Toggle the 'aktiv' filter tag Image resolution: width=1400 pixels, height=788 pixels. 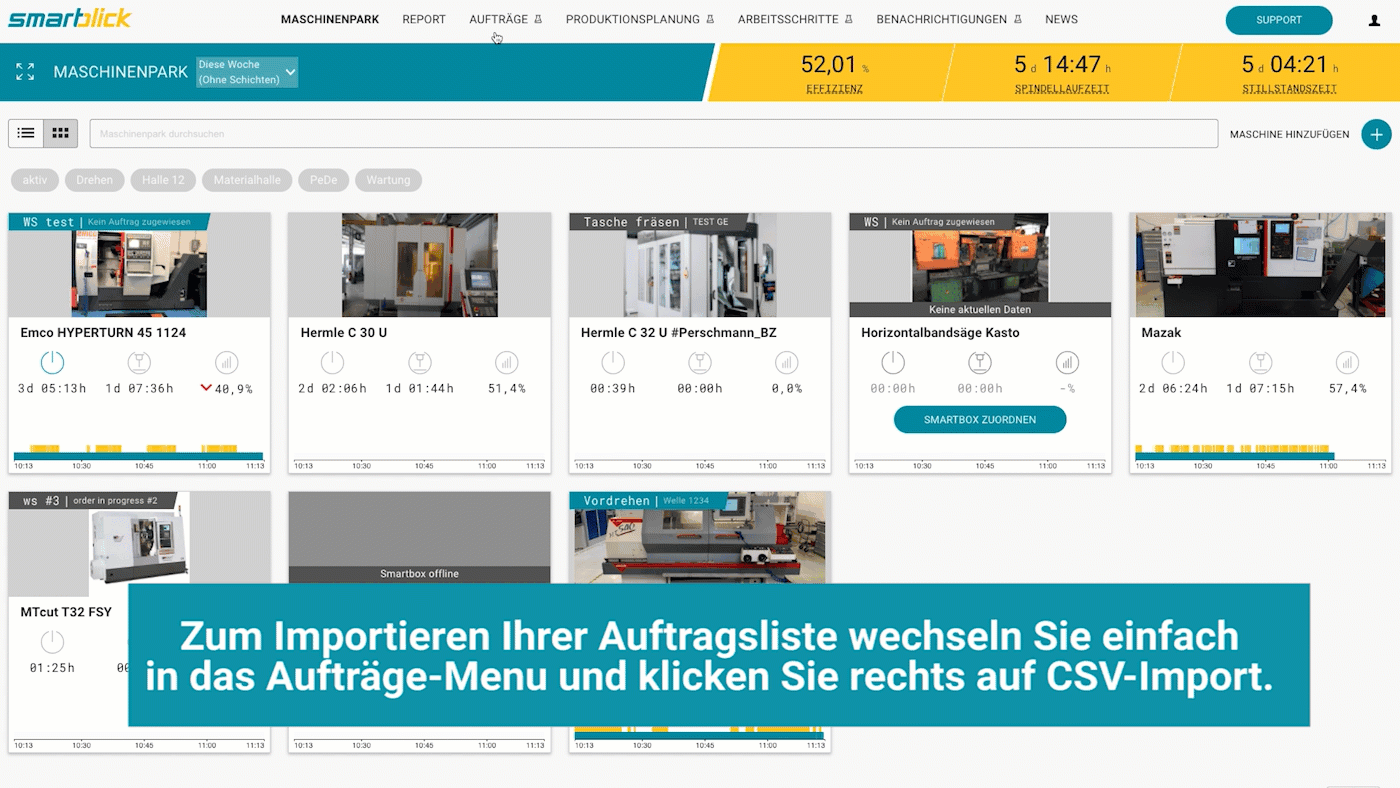coord(35,180)
